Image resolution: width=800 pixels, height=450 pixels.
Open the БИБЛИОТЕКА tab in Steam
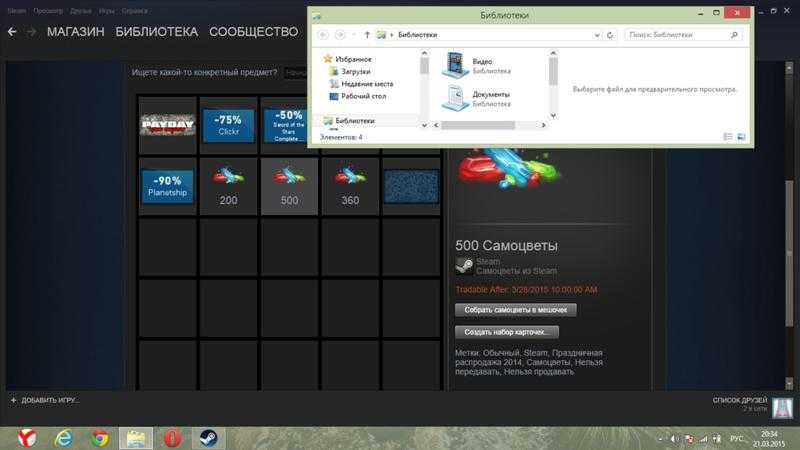[x=157, y=32]
